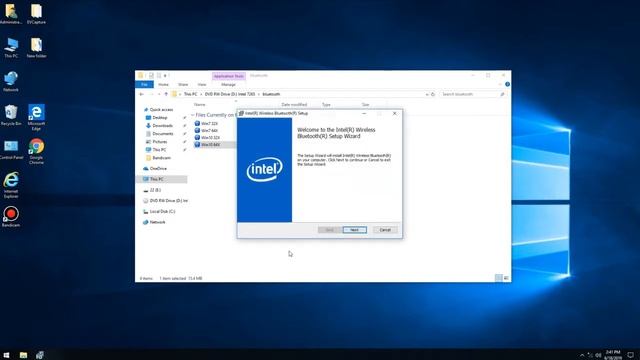This screenshot has width=640, height=360.
Task: Select the EVCapture desktop folder icon
Action: [x=36, y=14]
